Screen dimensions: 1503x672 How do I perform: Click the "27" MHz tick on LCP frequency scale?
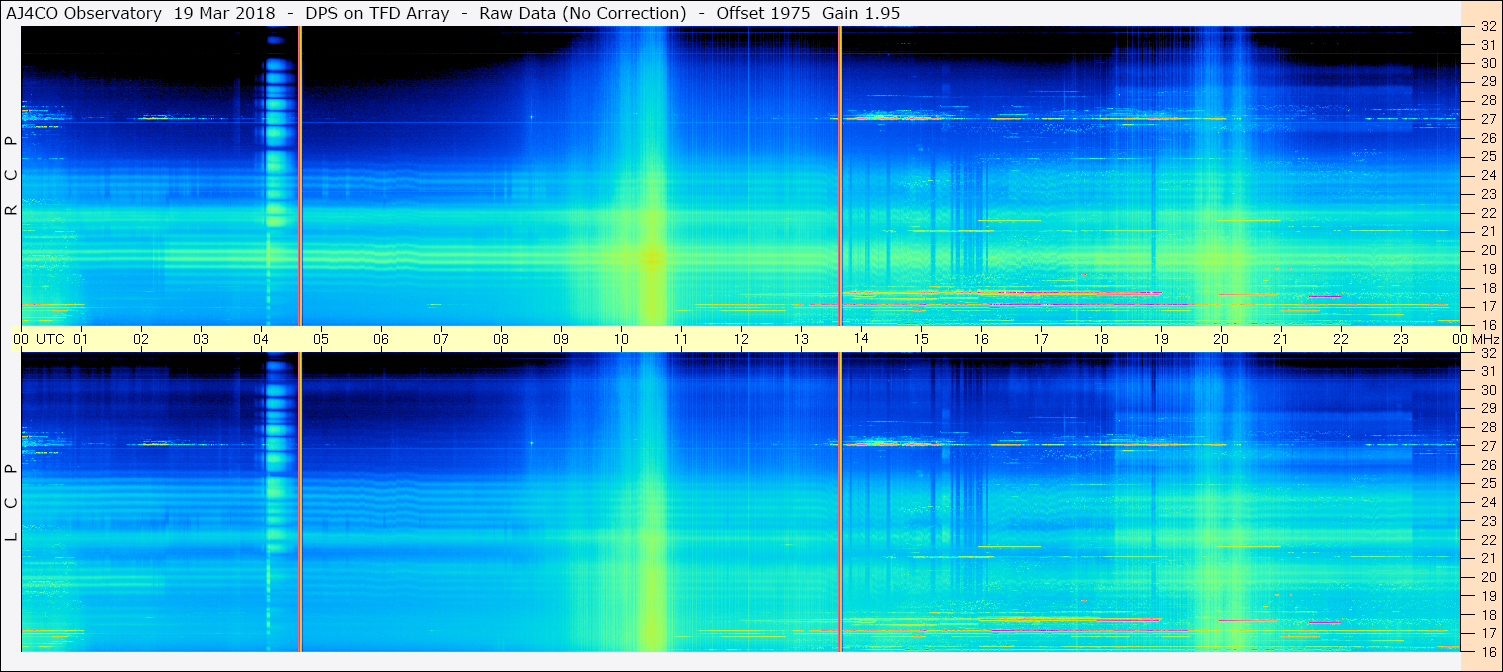click(x=1487, y=446)
